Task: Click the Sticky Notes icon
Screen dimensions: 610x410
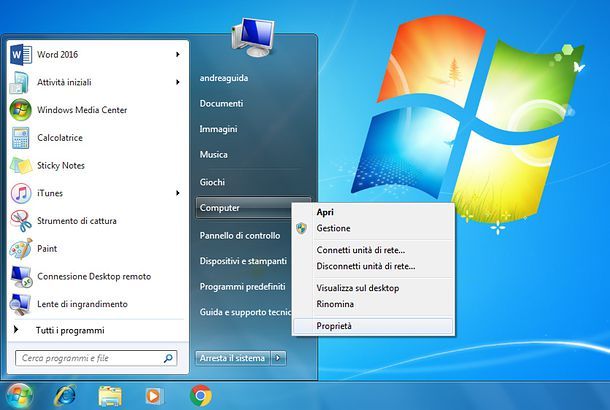Action: 21,165
